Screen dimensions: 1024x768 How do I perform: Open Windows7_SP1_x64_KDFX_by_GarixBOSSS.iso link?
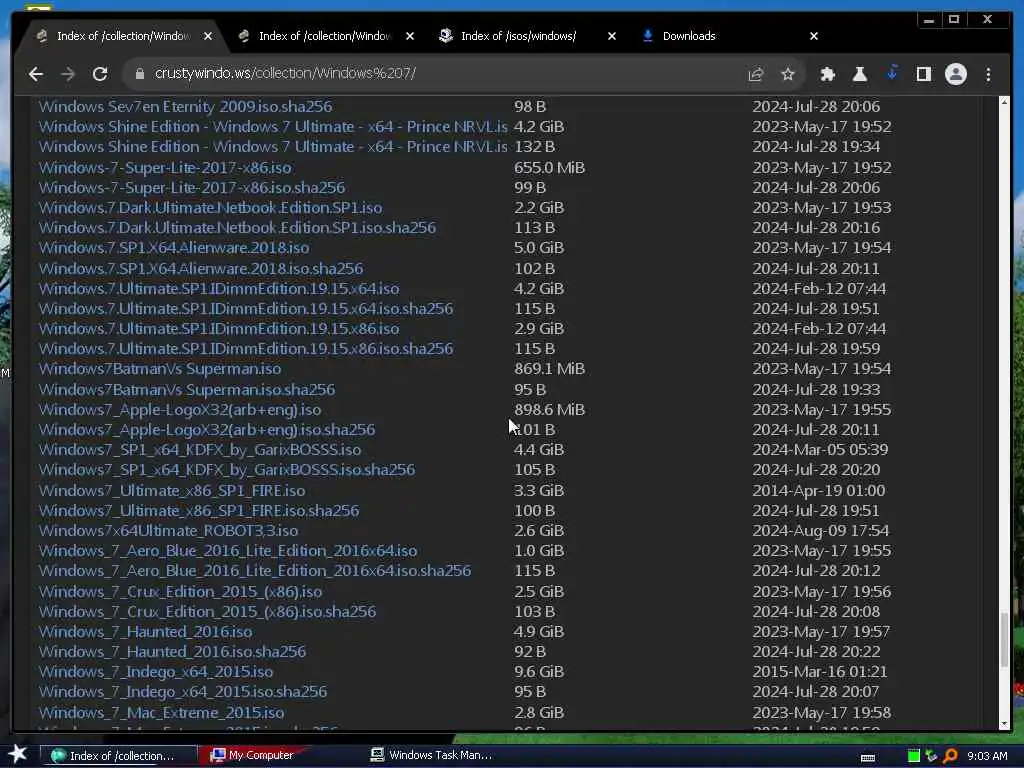pyautogui.click(x=200, y=450)
